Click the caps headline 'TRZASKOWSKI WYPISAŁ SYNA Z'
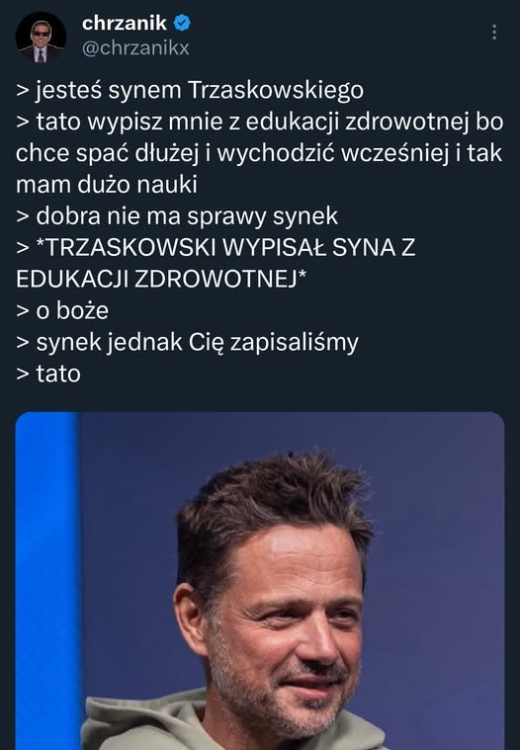Viewport: 520px width, 750px height. 226,248
